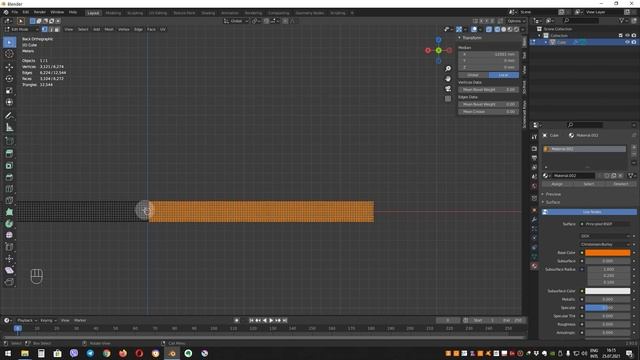Image resolution: width=640 pixels, height=360 pixels.
Task: Choose the Shear tool
Action: (x=9, y=270)
